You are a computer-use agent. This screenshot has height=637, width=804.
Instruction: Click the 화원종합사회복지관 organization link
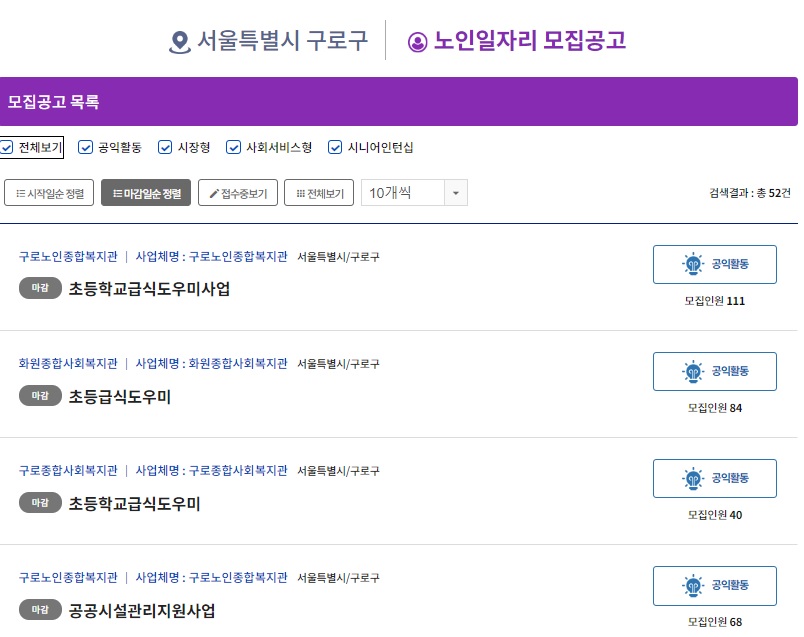click(x=68, y=364)
